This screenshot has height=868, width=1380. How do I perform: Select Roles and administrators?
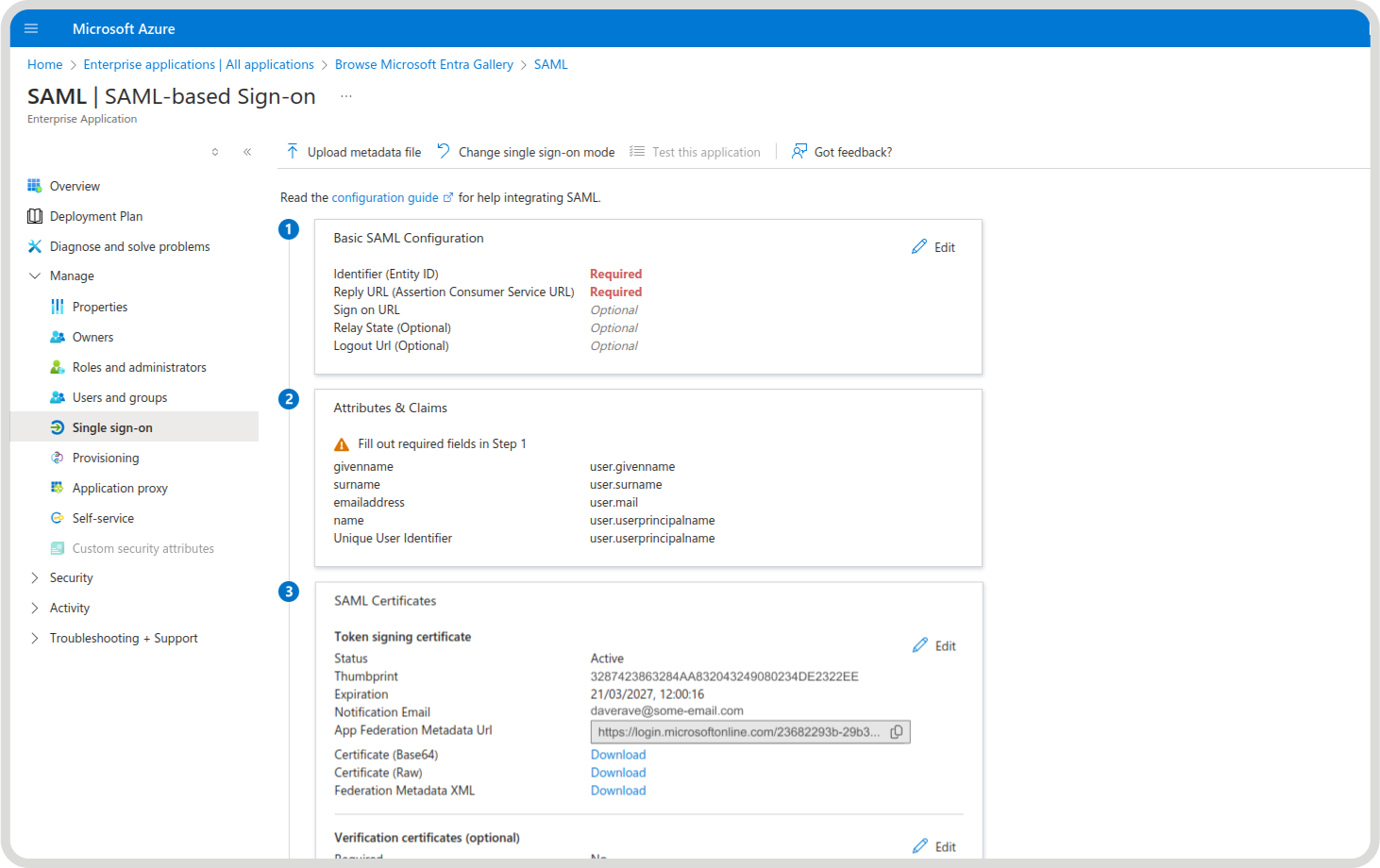point(140,367)
